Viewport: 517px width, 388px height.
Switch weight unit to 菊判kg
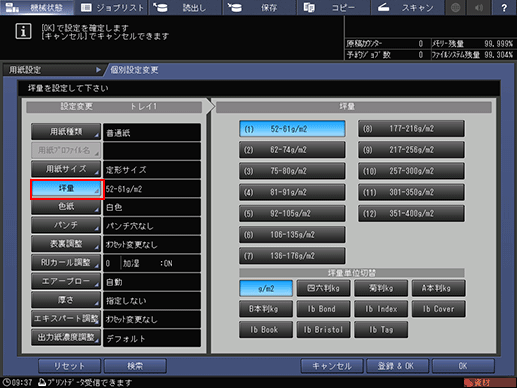381,288
